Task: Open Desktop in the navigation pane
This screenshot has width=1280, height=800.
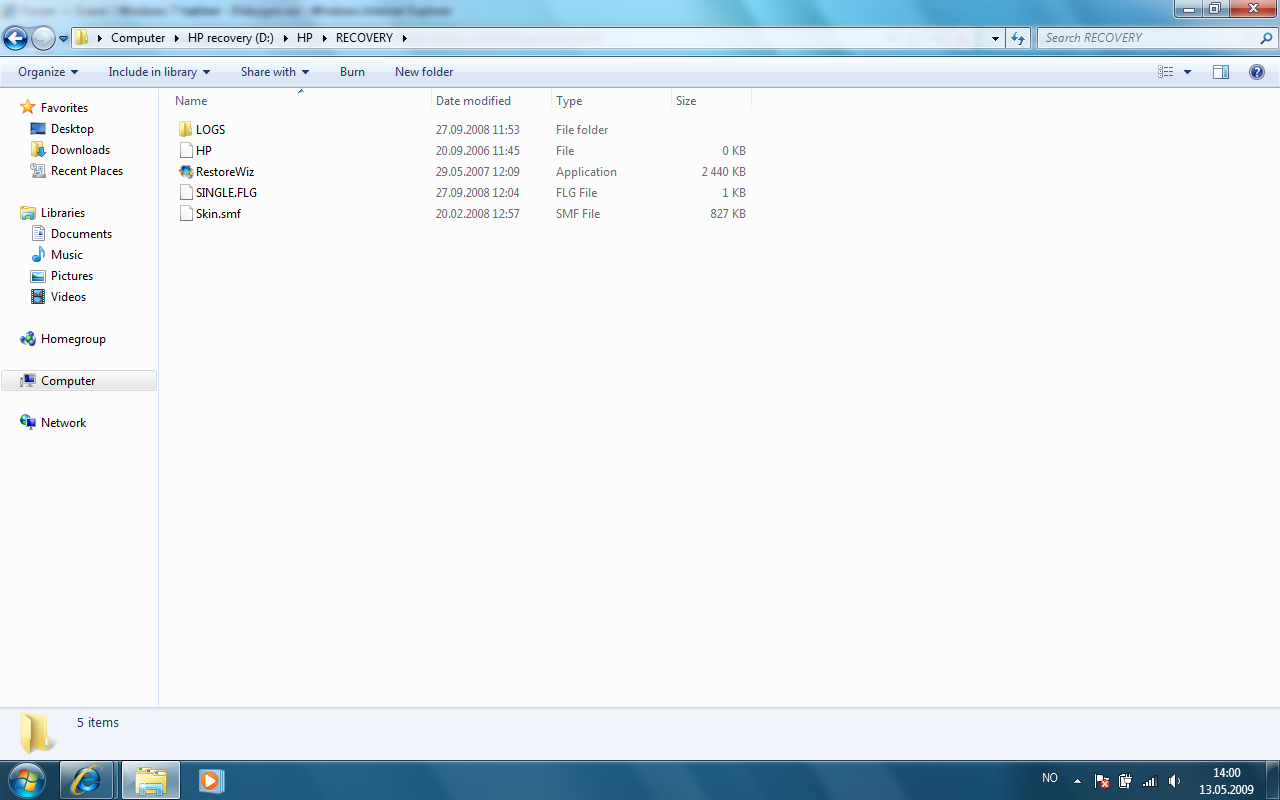Action: click(72, 129)
